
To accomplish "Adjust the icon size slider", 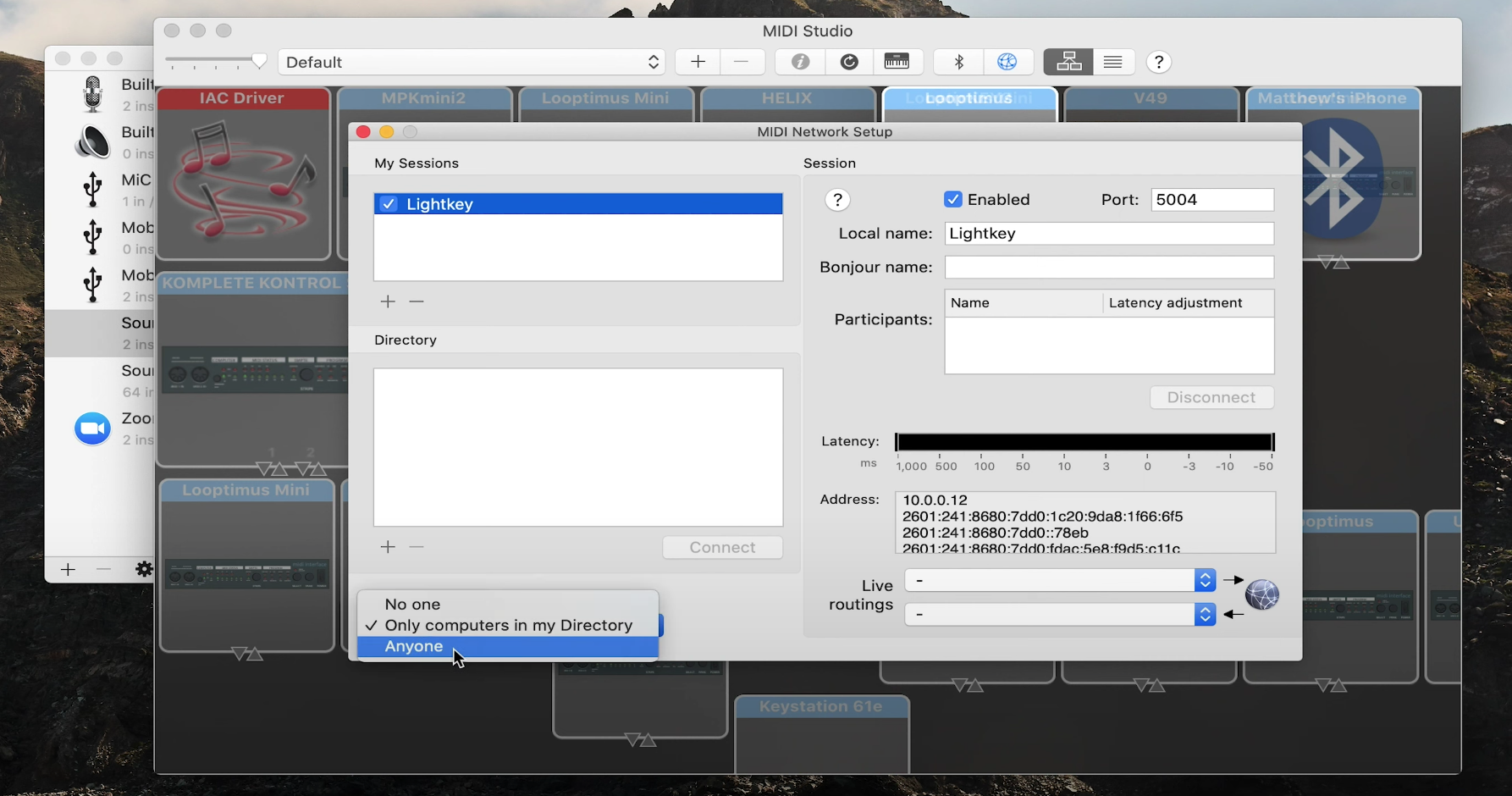I will (x=258, y=61).
